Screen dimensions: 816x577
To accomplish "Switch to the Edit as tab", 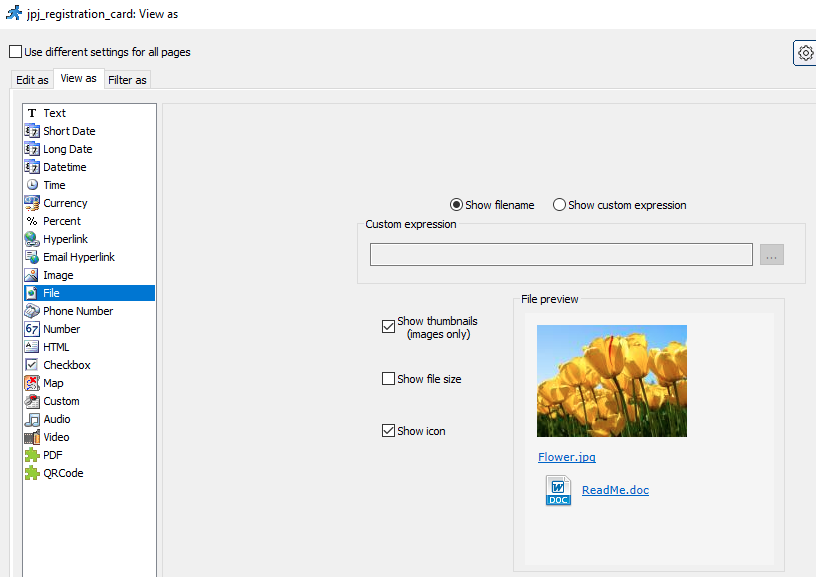I will pyautogui.click(x=32, y=80).
